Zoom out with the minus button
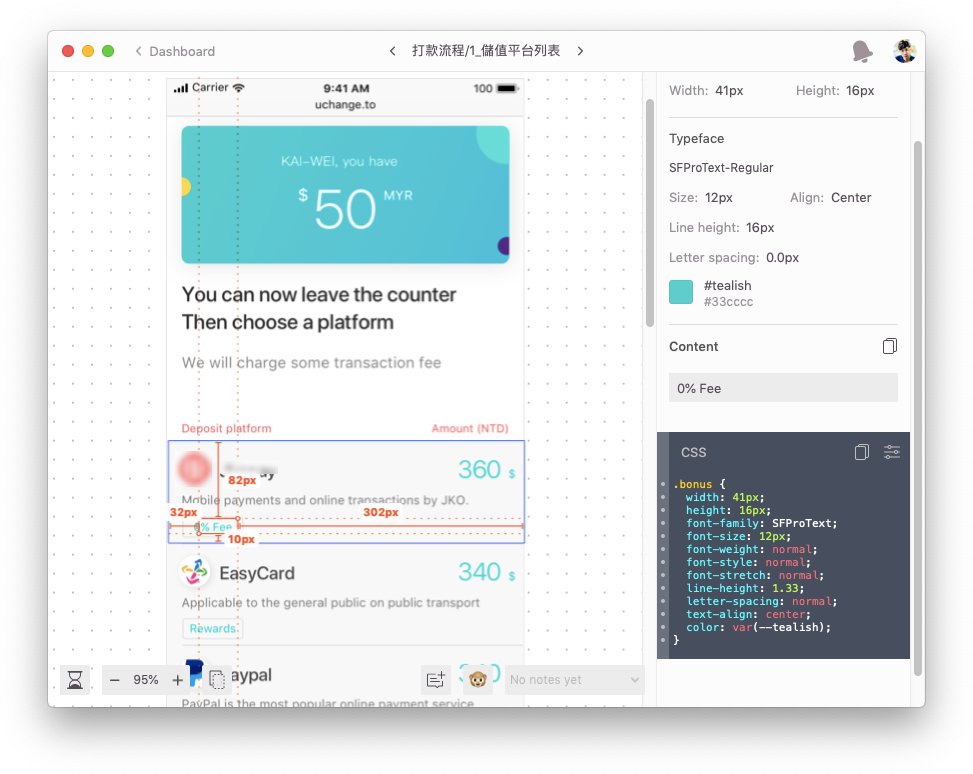The height and width of the screenshot is (774, 973). [x=114, y=680]
